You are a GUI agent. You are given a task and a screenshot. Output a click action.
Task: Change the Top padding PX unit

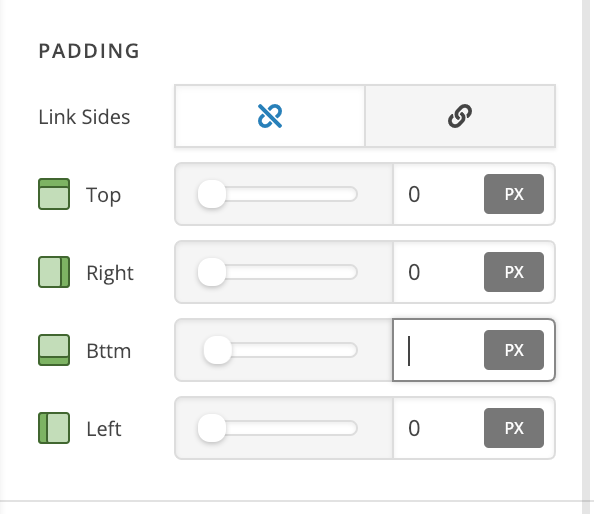click(514, 194)
